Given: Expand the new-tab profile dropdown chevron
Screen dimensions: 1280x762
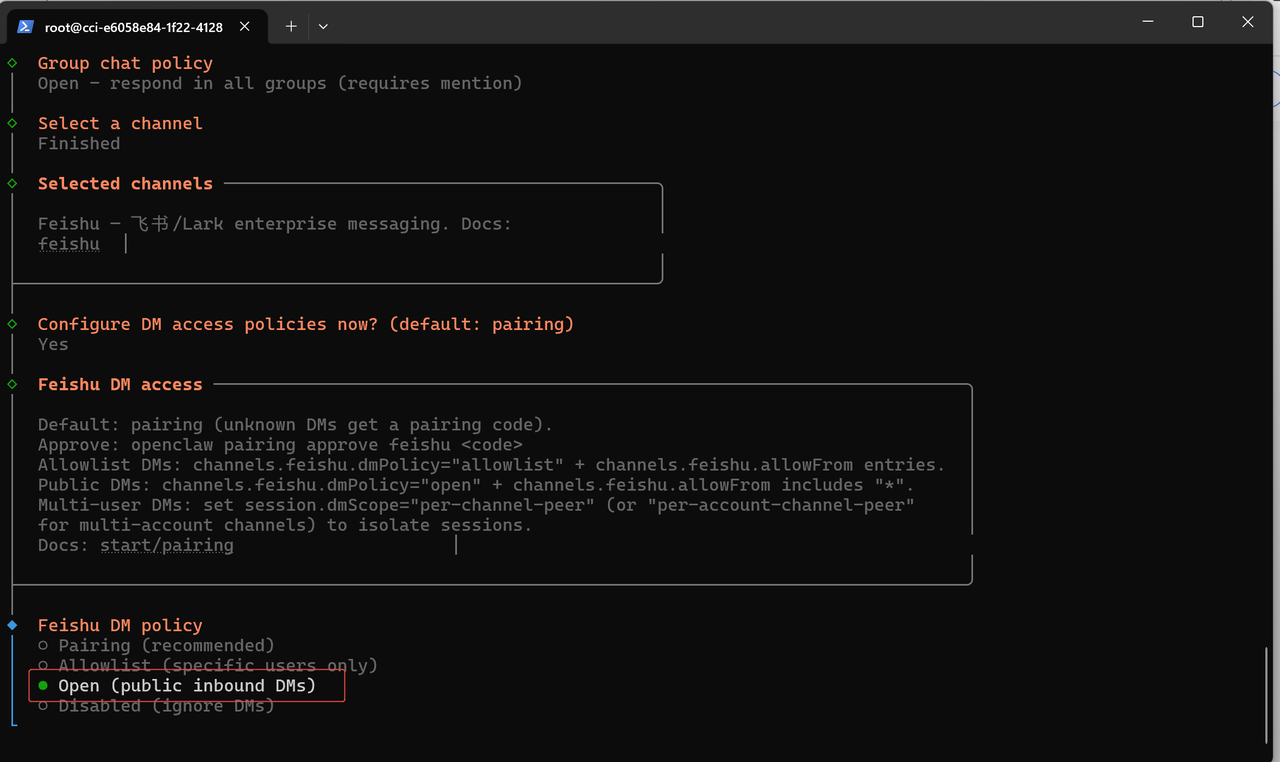Looking at the screenshot, I should (323, 27).
